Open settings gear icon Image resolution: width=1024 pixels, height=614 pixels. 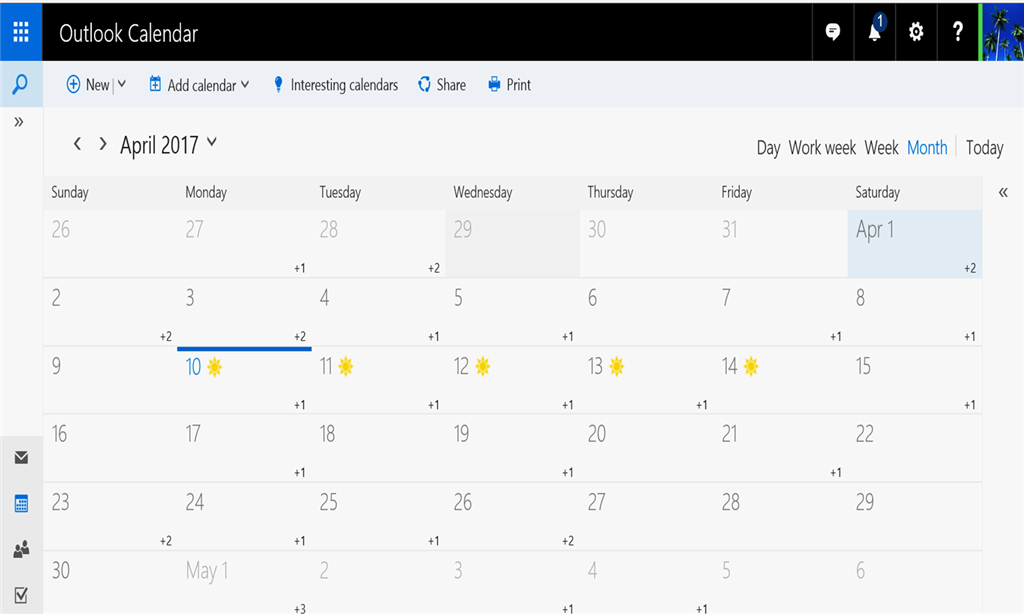pyautogui.click(x=916, y=31)
